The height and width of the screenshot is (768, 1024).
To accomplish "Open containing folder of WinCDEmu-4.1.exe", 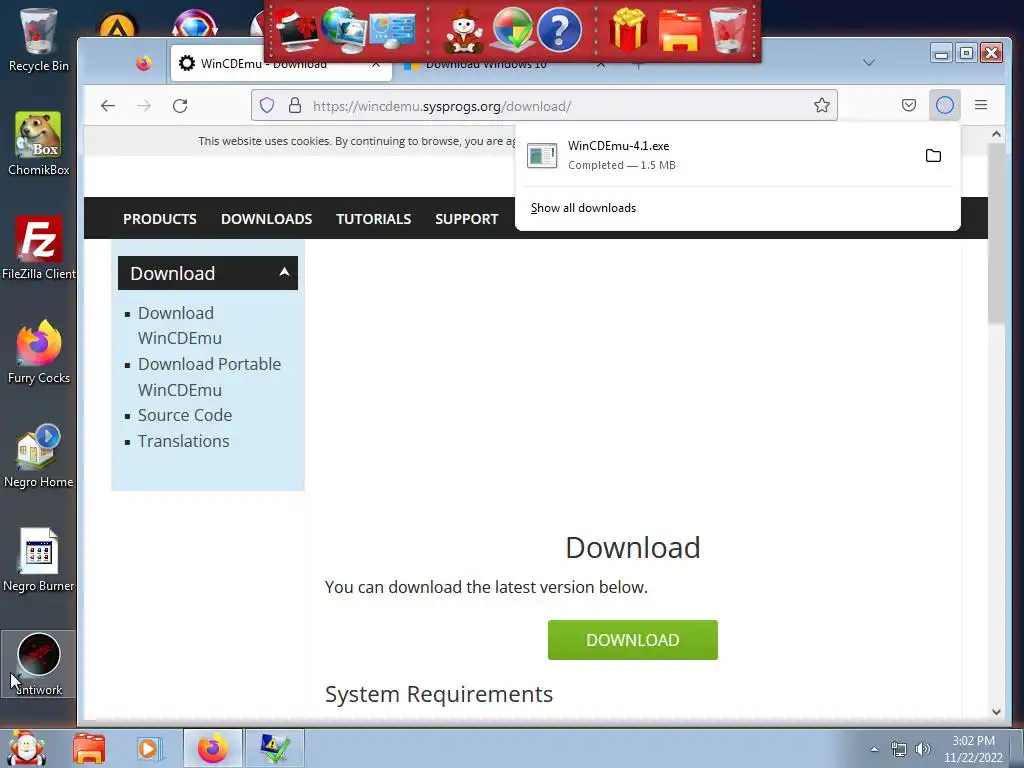I will pos(933,155).
